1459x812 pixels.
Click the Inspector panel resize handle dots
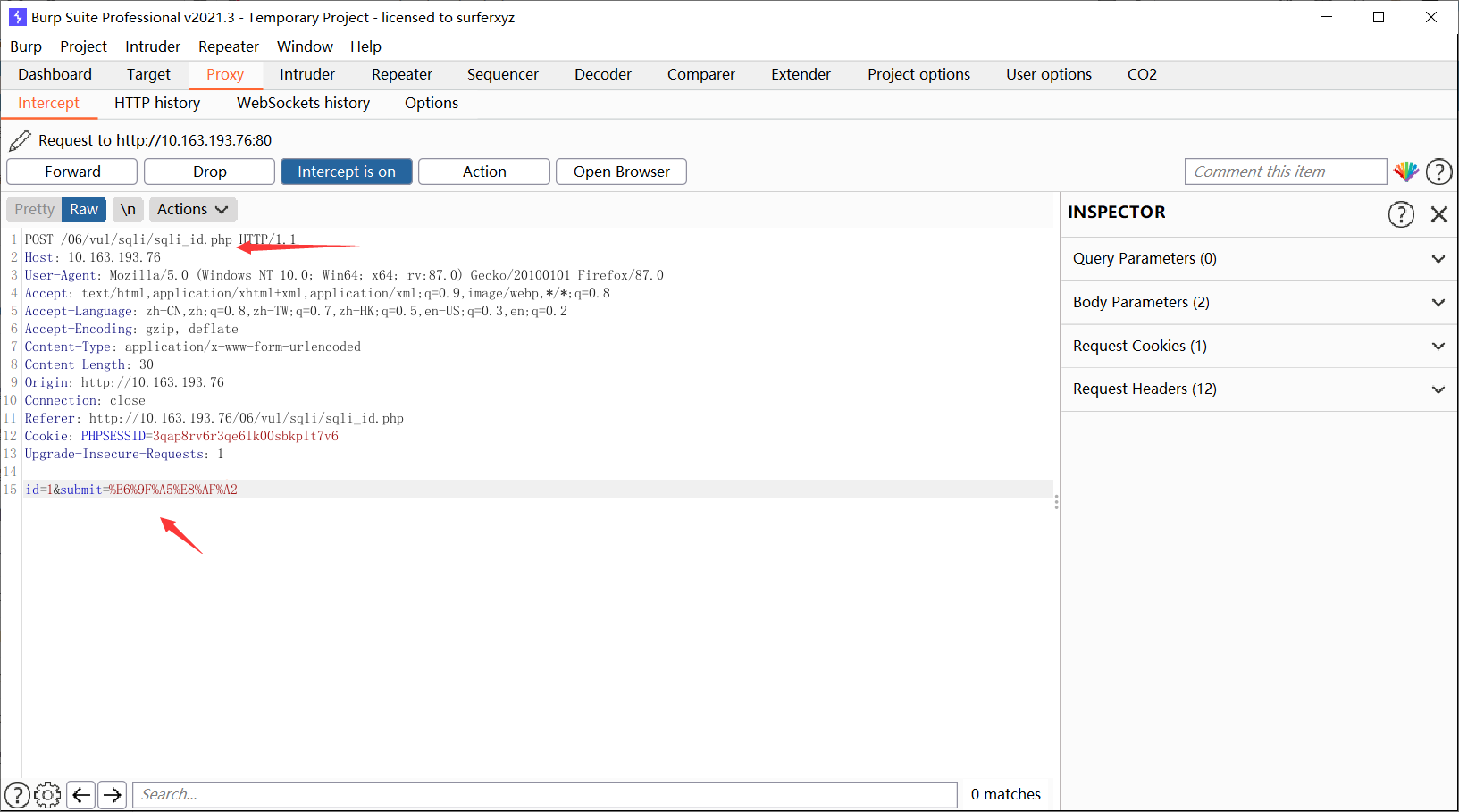point(1057,502)
